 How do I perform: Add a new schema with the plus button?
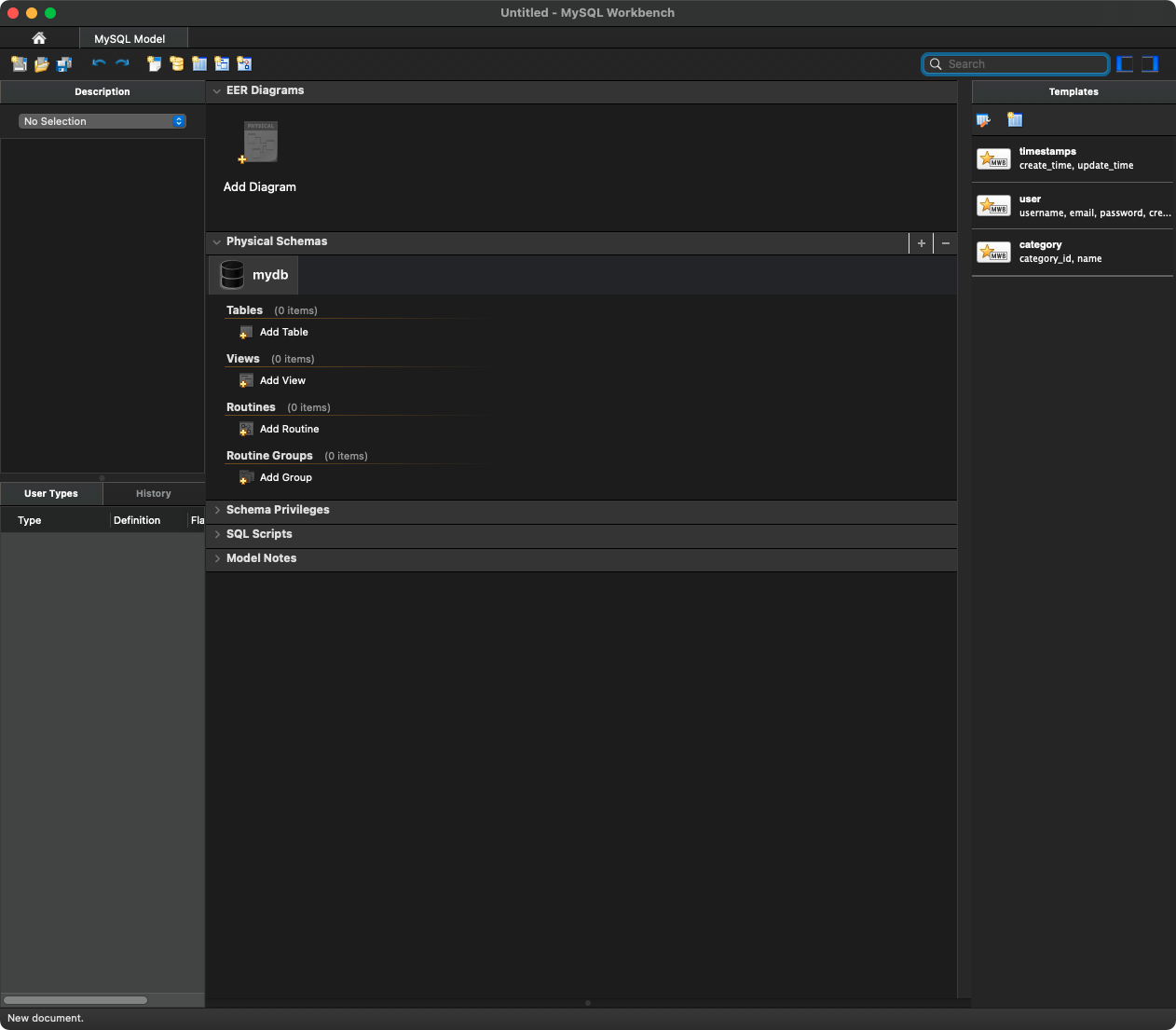click(922, 243)
